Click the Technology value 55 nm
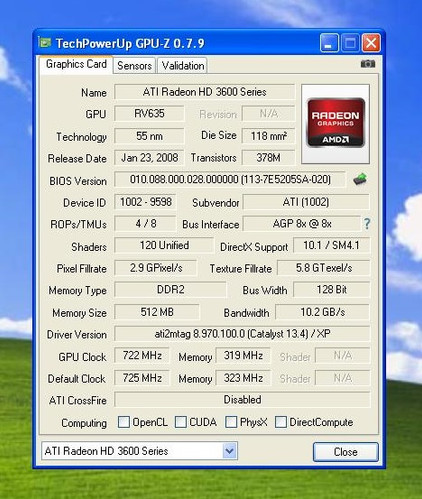 coord(149,136)
